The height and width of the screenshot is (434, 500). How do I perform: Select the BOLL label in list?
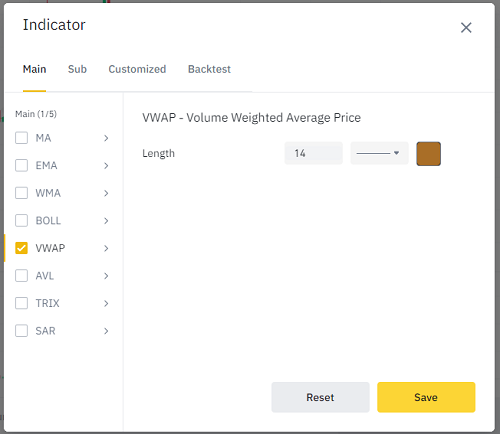click(x=48, y=221)
